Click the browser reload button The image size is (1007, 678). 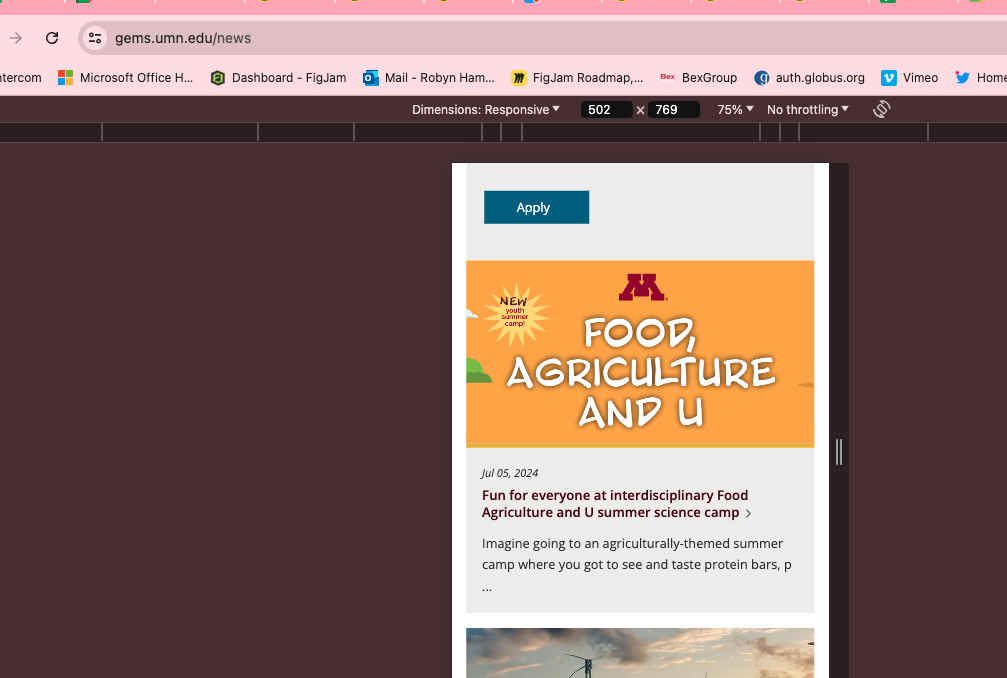tap(52, 38)
